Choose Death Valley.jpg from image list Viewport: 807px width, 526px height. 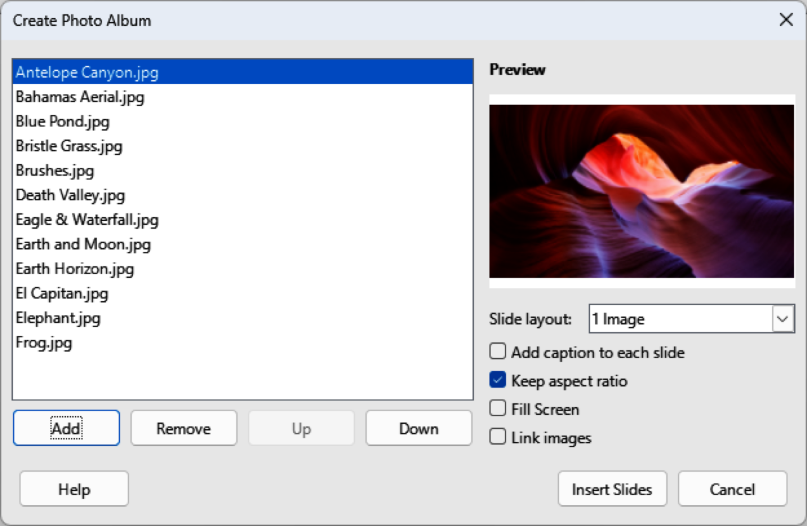pos(70,195)
